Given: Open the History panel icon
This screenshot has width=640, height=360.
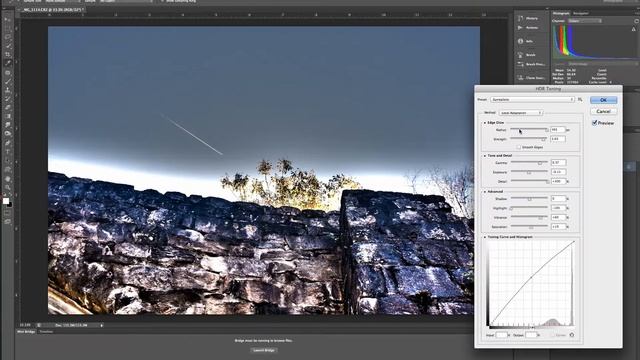Looking at the screenshot, I should click(520, 18).
